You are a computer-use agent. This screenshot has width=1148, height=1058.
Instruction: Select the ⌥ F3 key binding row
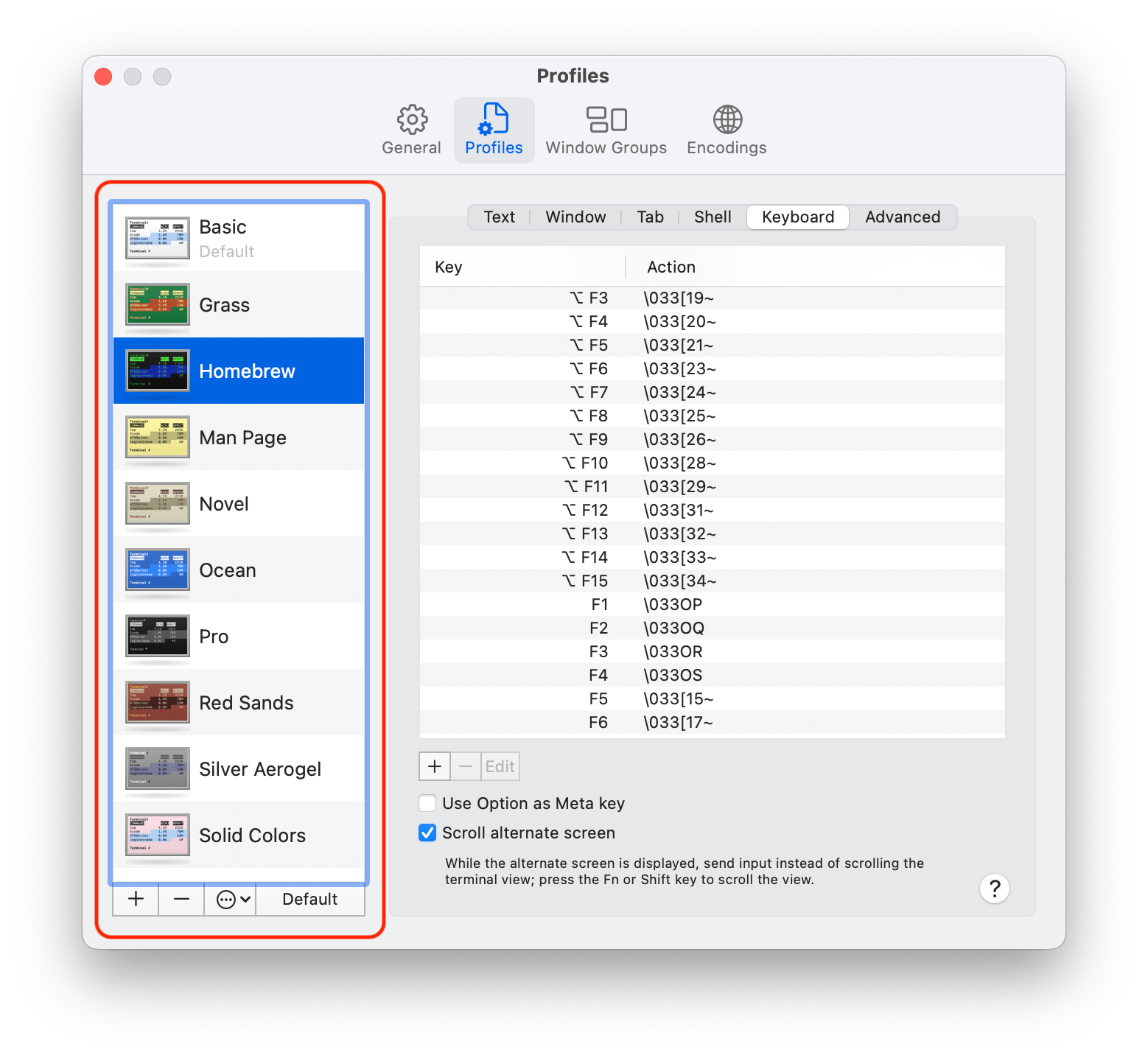point(713,298)
